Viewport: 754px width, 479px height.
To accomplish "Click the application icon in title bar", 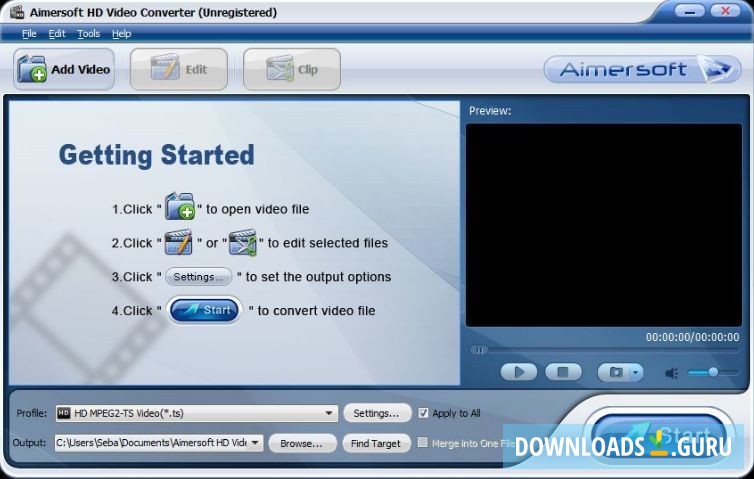I will 17,12.
